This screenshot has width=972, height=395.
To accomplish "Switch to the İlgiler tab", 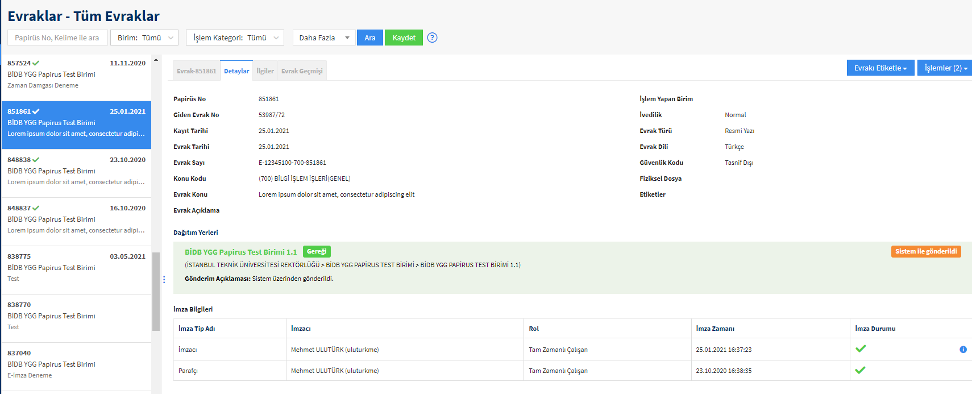I will tap(265, 71).
